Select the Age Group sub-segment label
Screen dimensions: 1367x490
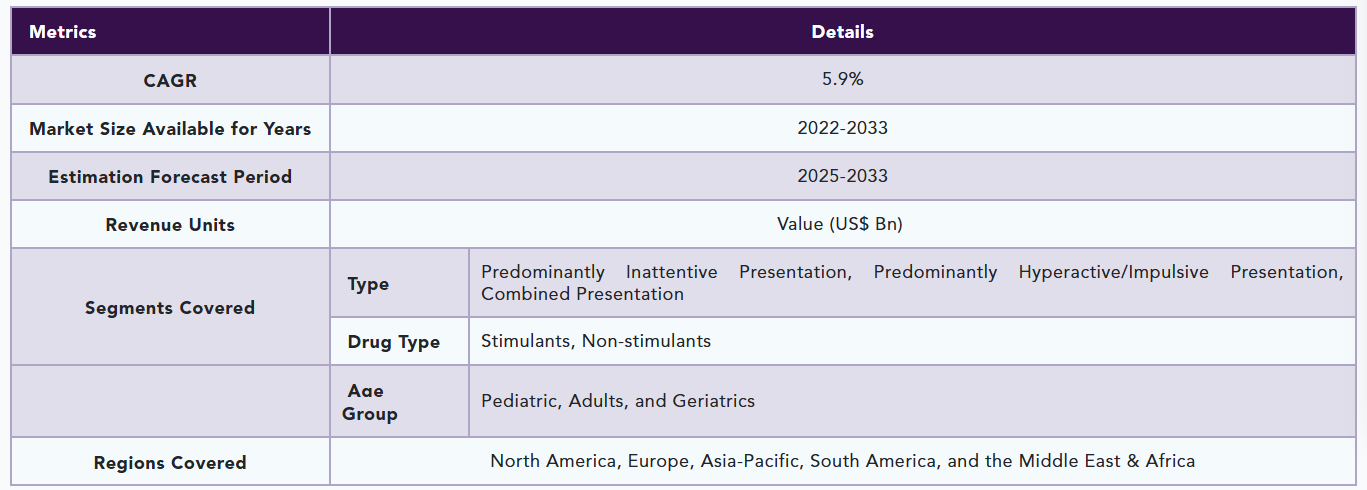pos(370,402)
